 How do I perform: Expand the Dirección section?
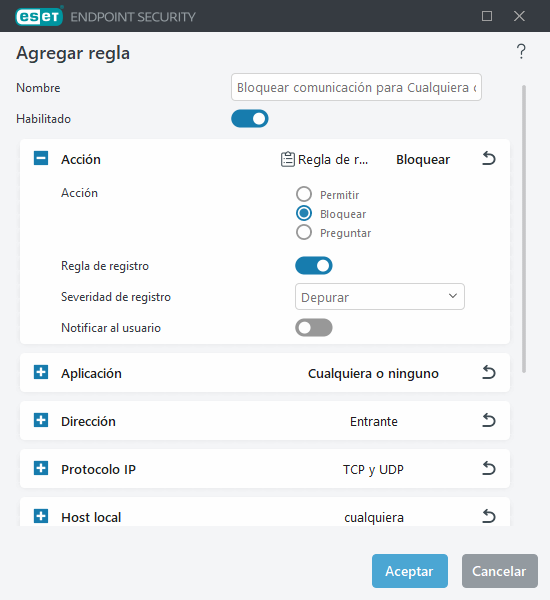click(41, 420)
